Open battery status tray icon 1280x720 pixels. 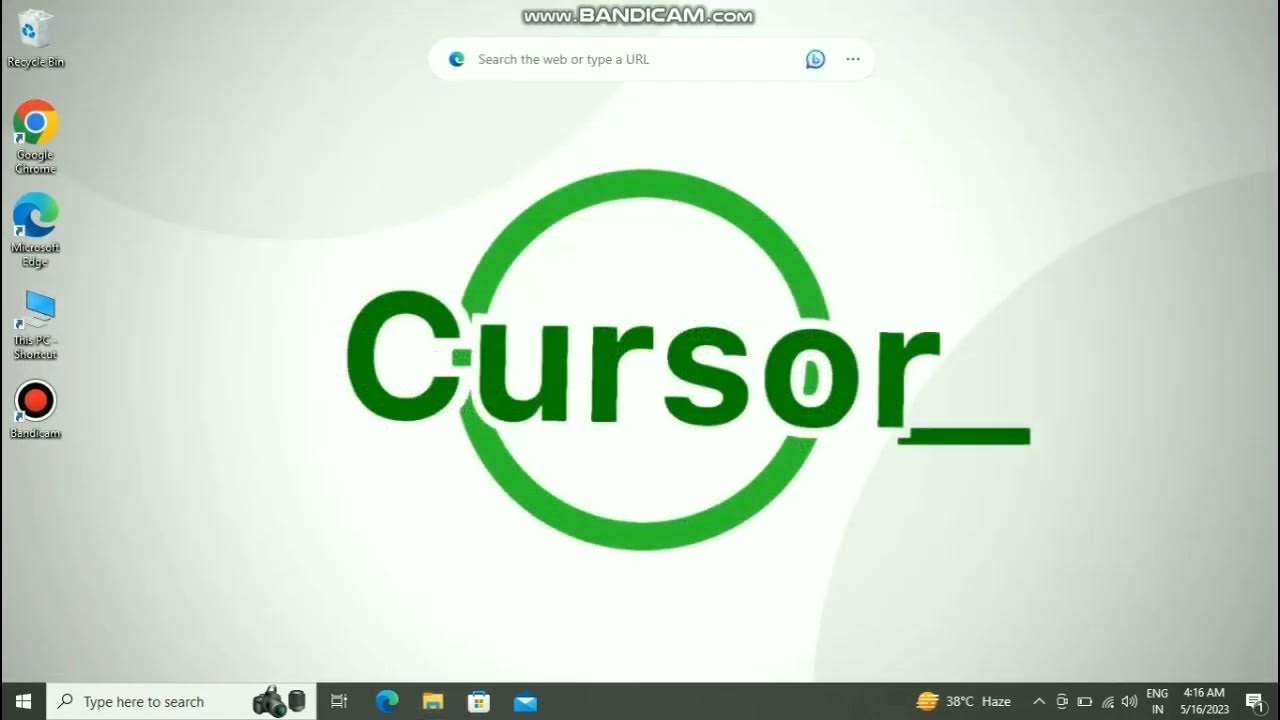tap(1084, 701)
